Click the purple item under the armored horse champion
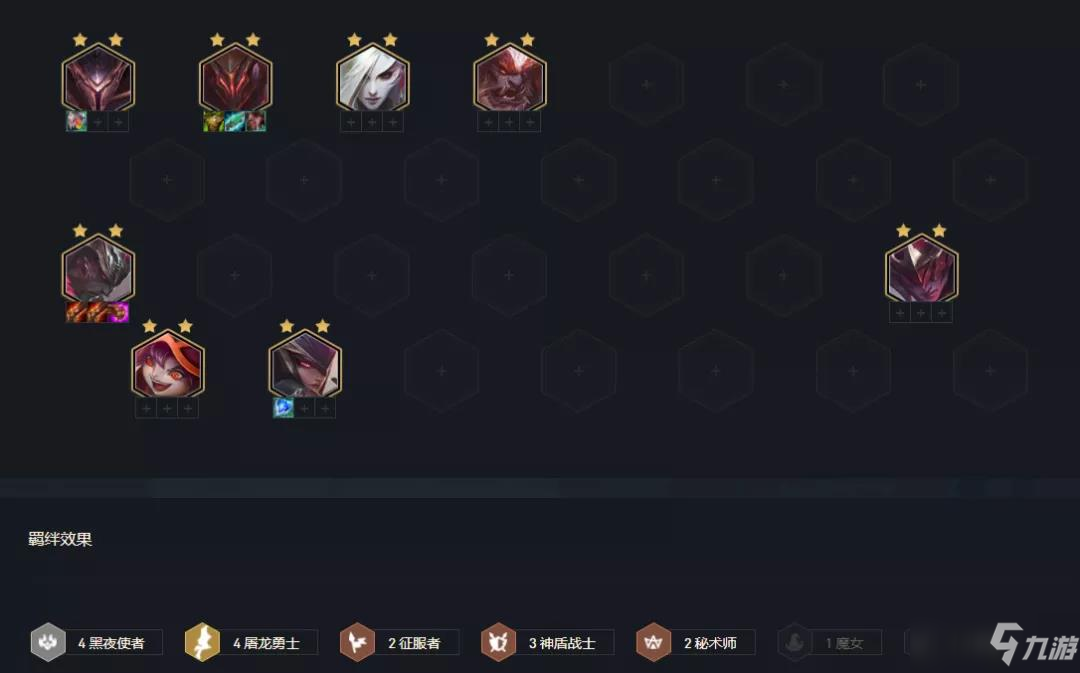This screenshot has width=1080, height=673. (118, 312)
